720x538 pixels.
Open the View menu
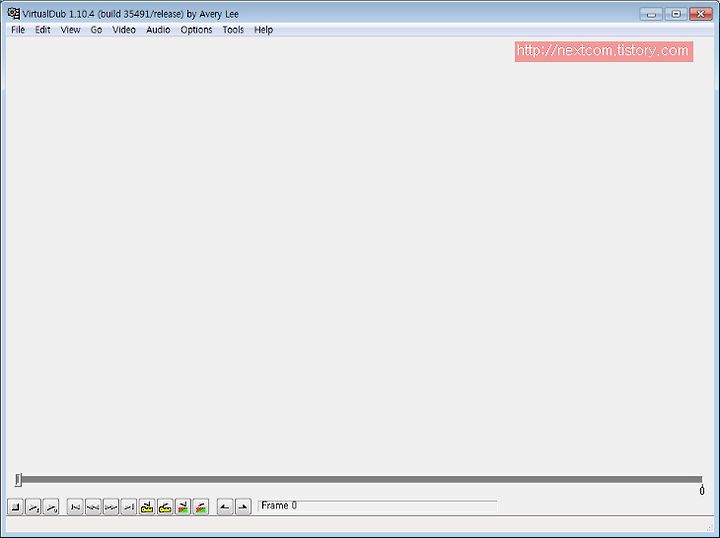pos(70,30)
